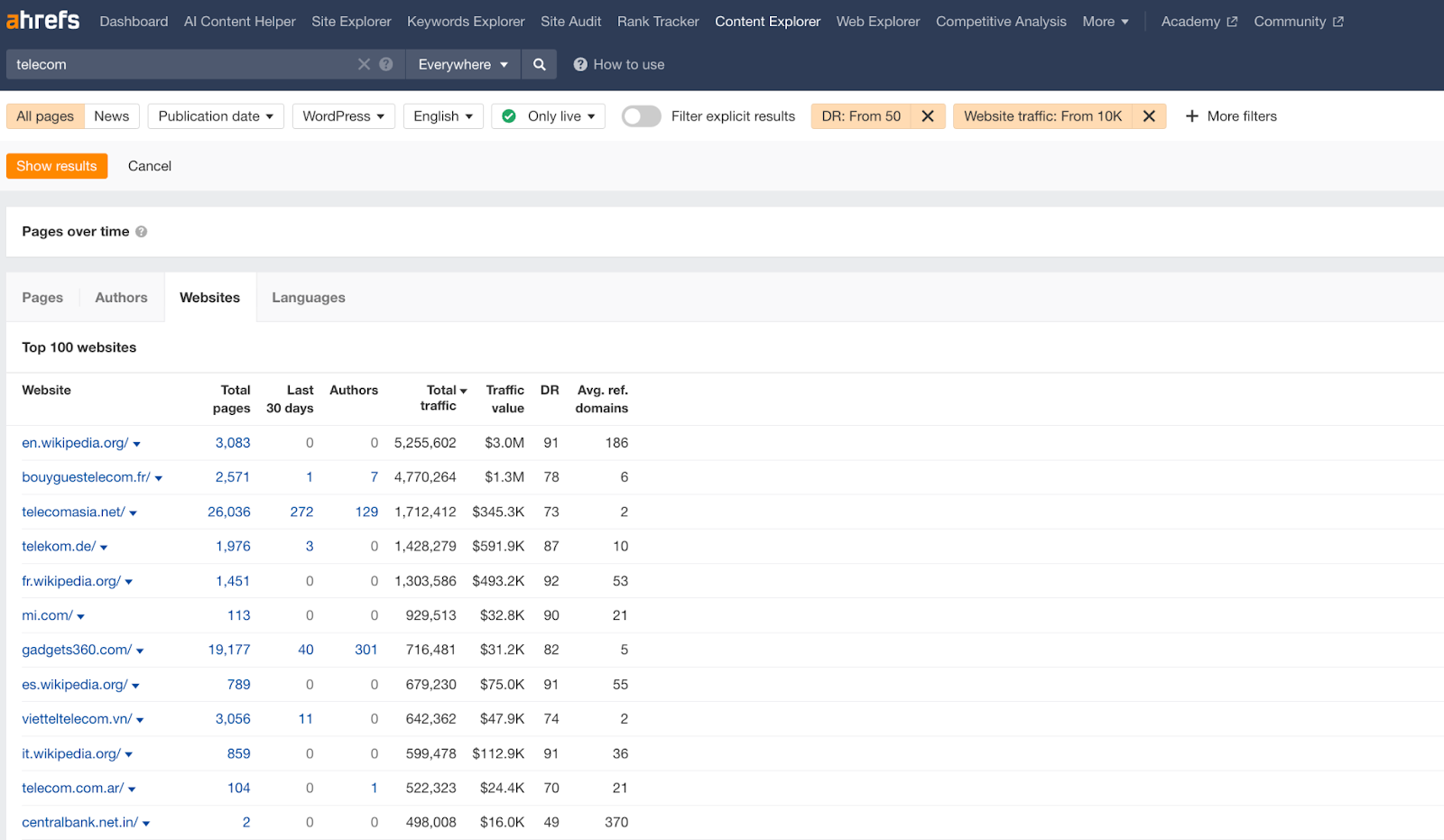Toggle Filter explicit results switch

coord(641,116)
